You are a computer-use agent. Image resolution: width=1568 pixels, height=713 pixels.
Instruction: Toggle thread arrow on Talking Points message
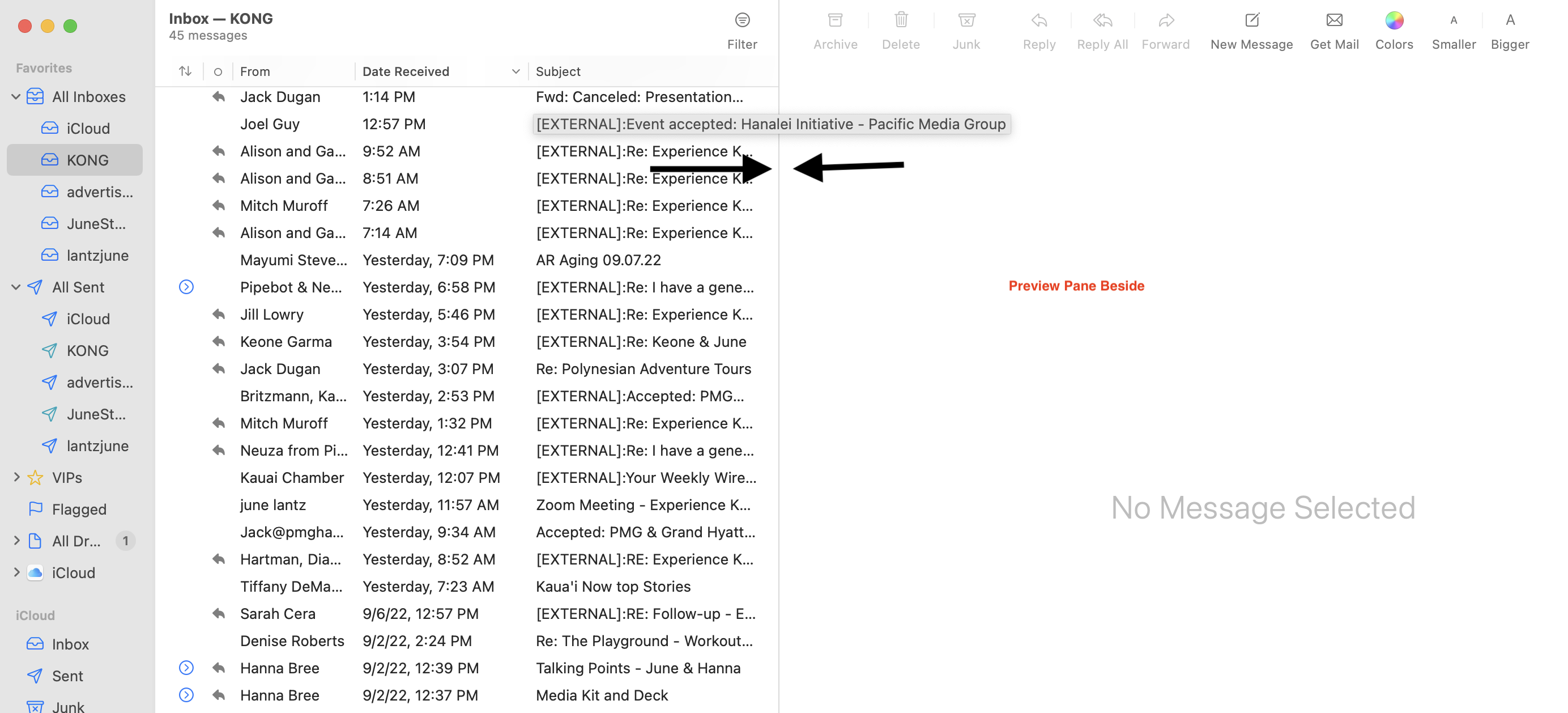(x=186, y=668)
